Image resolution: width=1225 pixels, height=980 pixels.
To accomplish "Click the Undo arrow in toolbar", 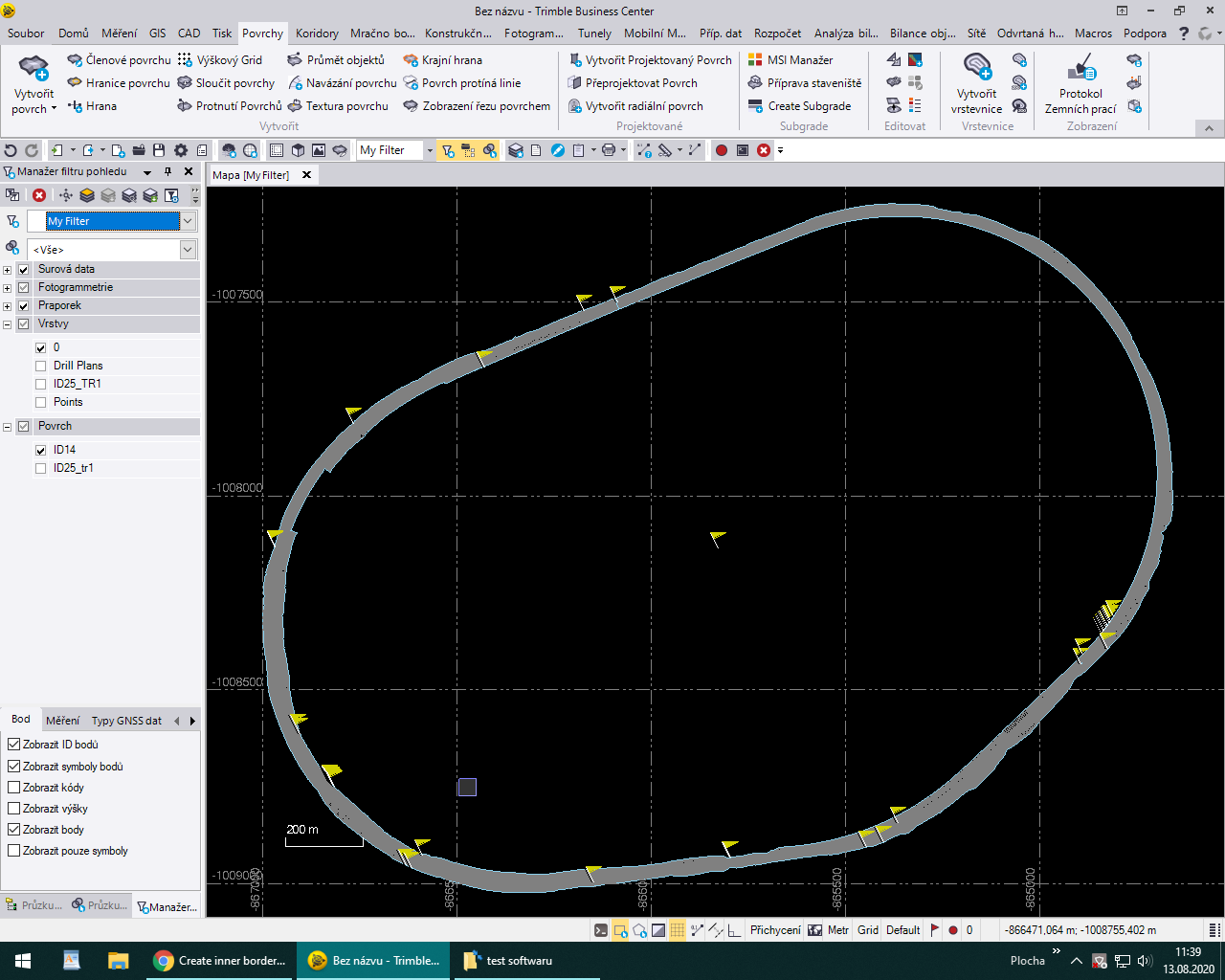I will pos(11,150).
